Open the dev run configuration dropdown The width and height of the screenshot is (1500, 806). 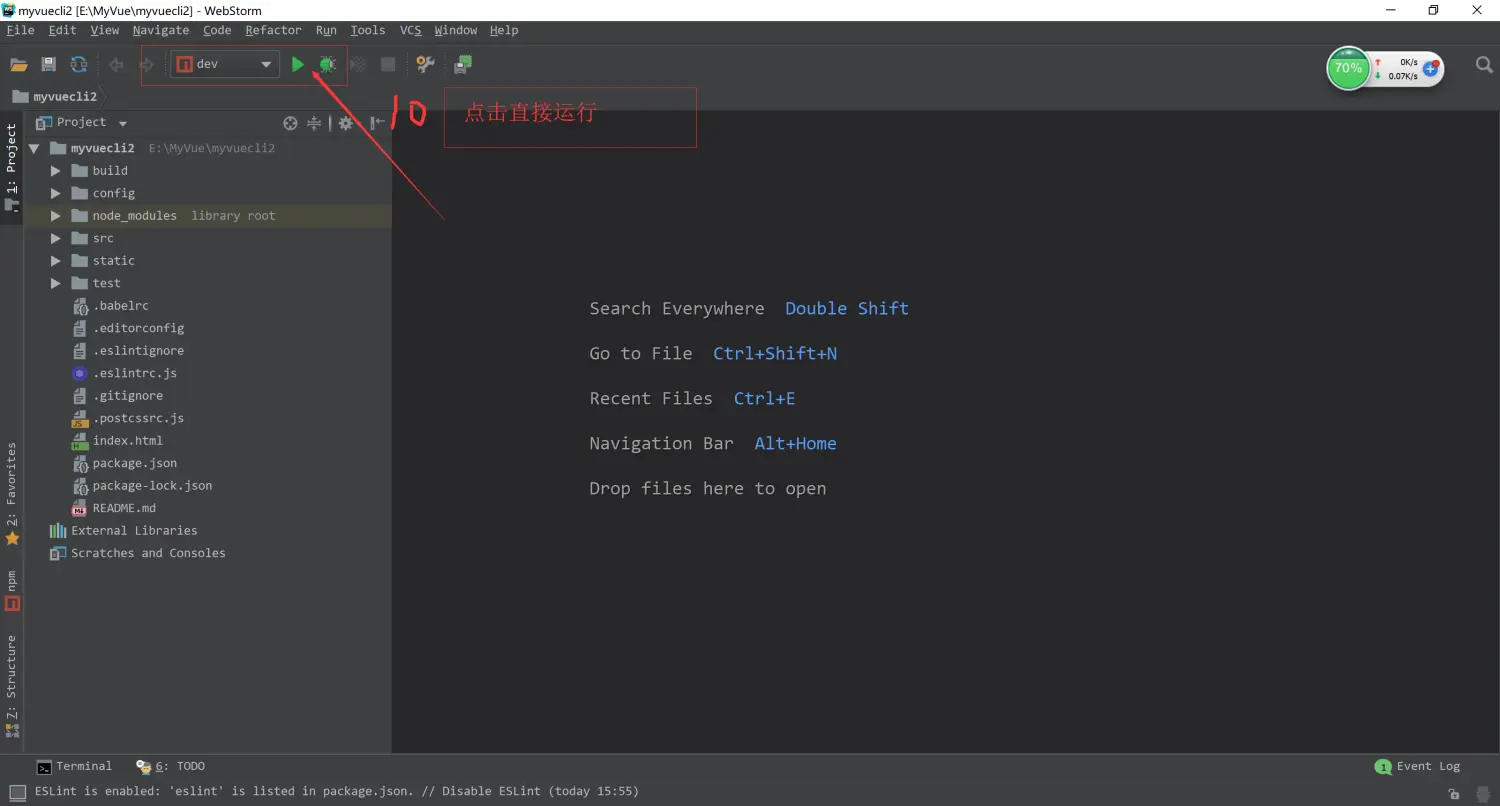coord(224,64)
